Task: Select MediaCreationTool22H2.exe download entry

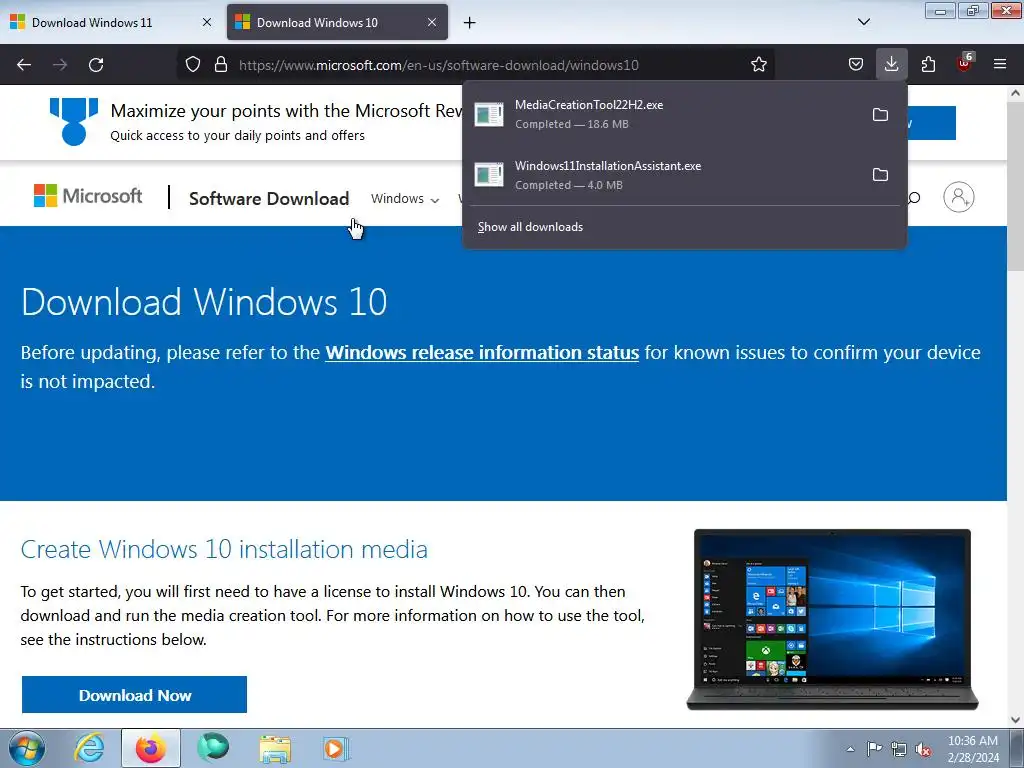Action: pyautogui.click(x=684, y=114)
